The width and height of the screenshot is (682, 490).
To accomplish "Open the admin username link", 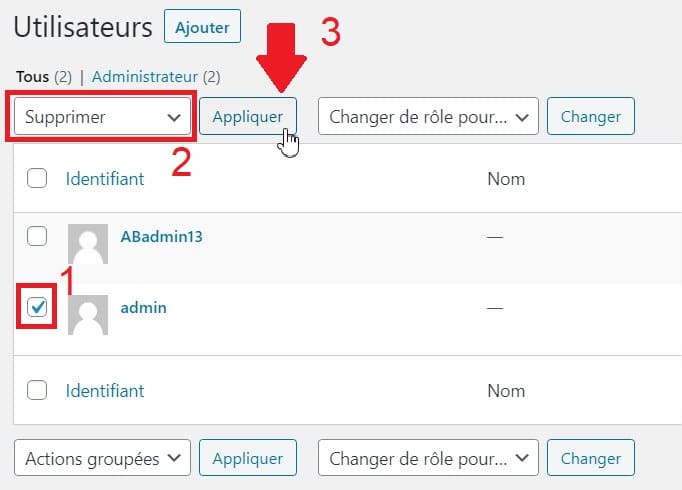I will (143, 308).
